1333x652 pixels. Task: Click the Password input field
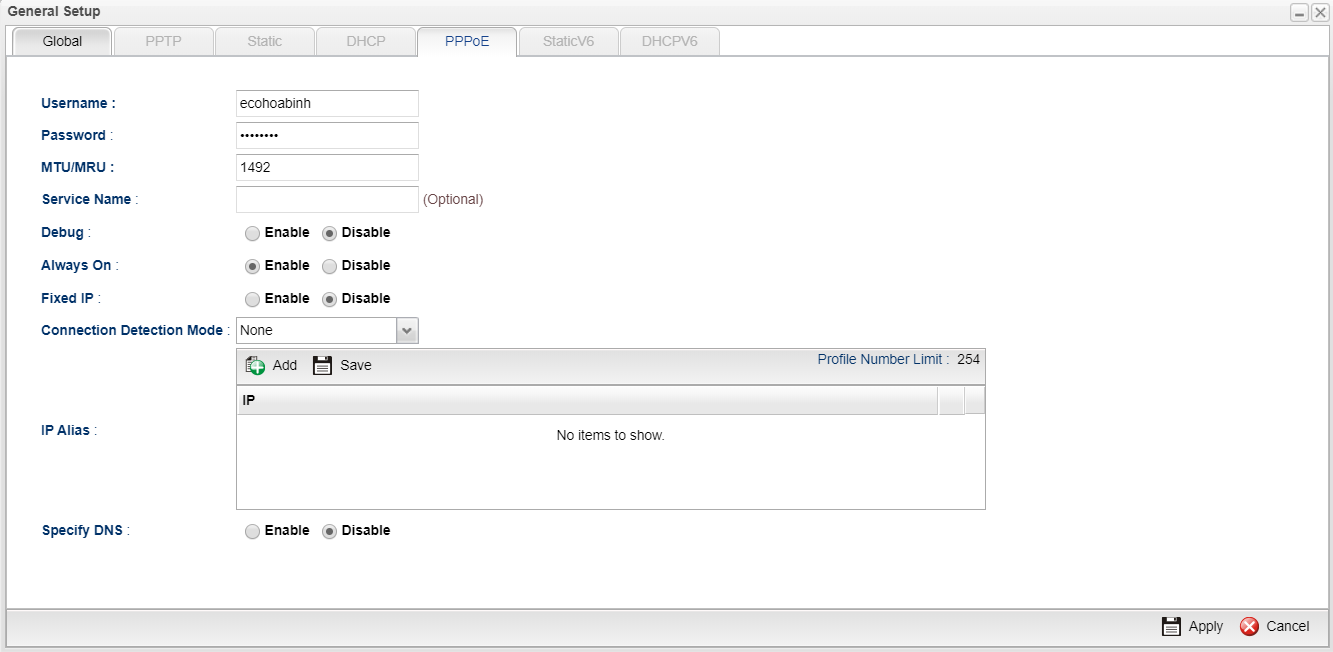327,135
